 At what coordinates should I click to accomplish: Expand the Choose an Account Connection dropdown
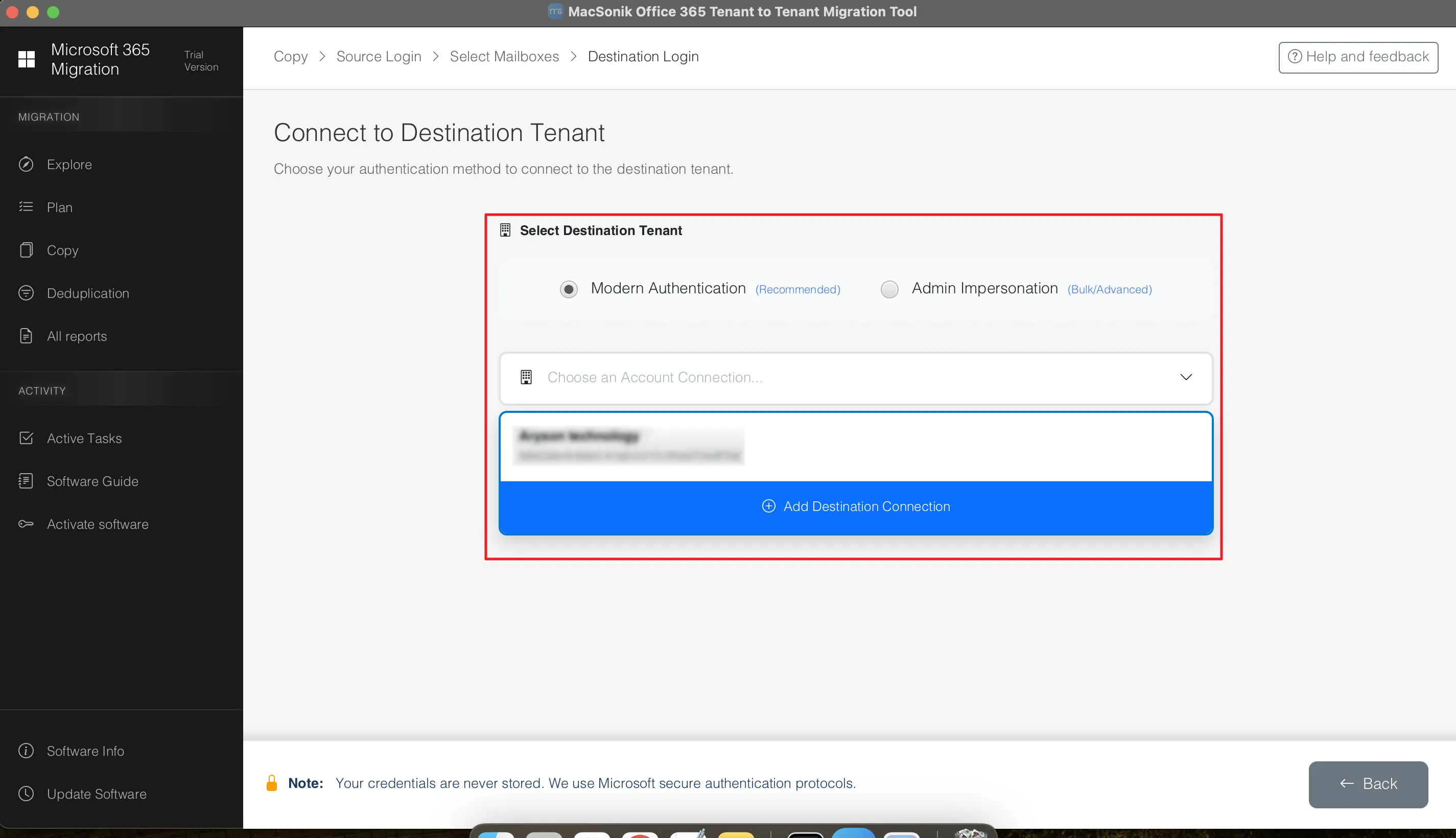(x=856, y=378)
